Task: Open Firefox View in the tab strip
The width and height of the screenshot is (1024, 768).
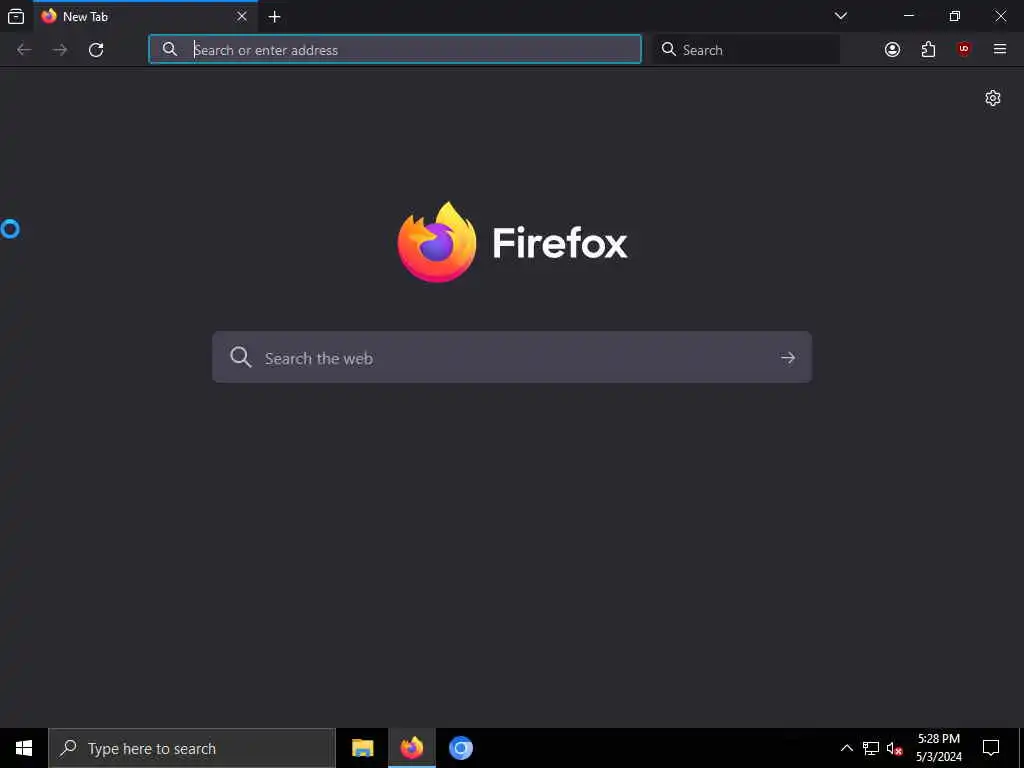Action: pos(16,16)
